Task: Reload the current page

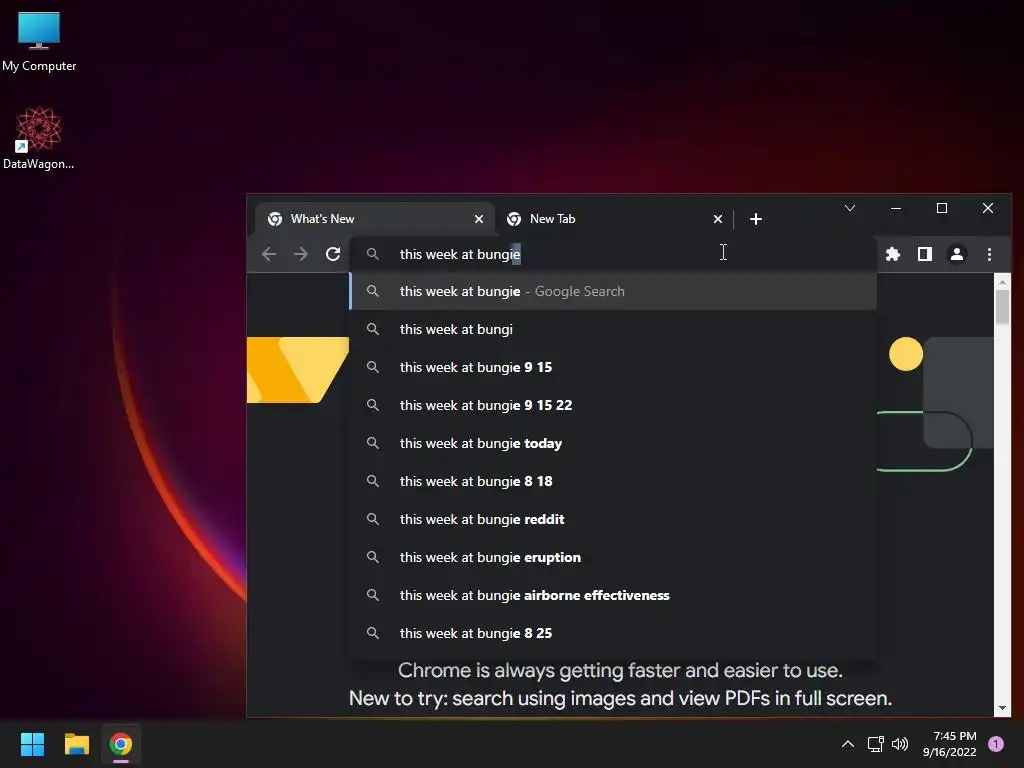Action: tap(333, 254)
